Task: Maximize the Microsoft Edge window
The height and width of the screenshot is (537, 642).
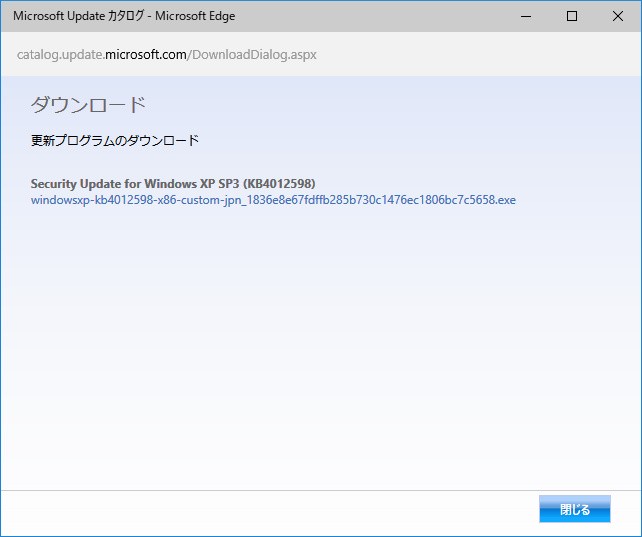Action: pos(572,16)
